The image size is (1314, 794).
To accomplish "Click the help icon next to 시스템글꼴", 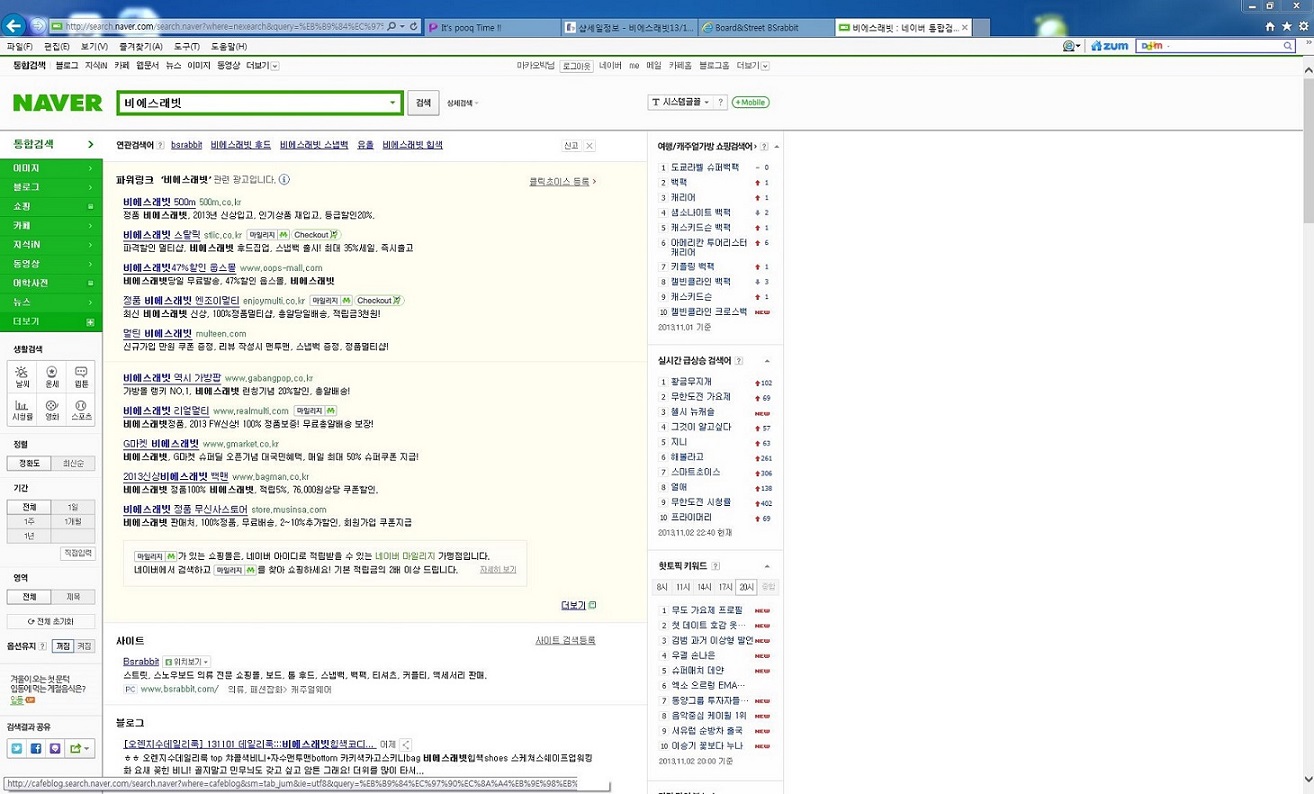I will 720,102.
